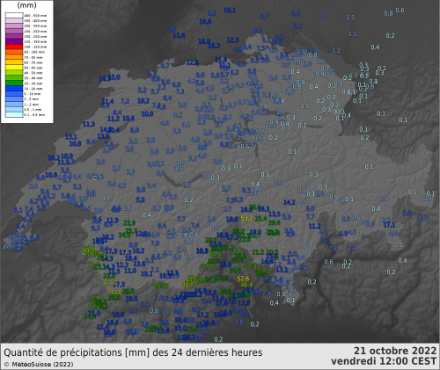The image size is (440, 370).
Task: Select the dark blue 14.2 value
Action: click(x=289, y=202)
